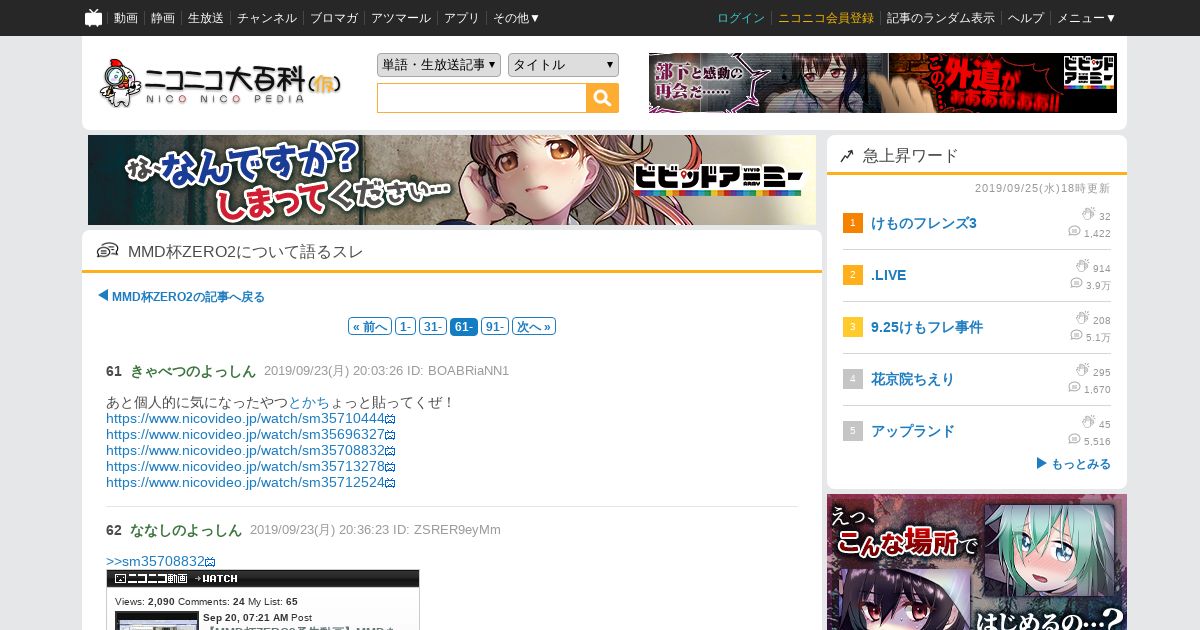
Task: Click the とかち word link in post 61
Action: click(309, 402)
